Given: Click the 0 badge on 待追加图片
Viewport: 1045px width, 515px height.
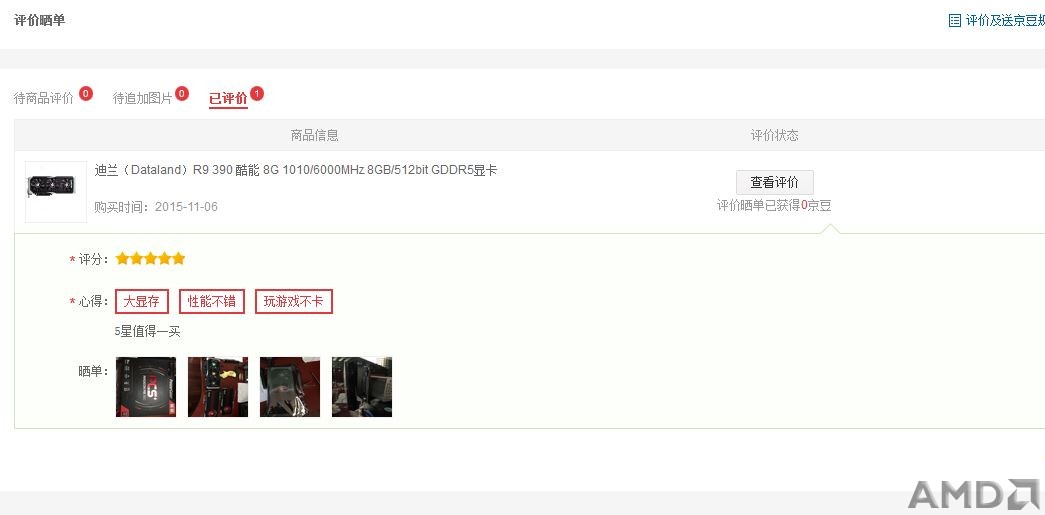Looking at the screenshot, I should 182,93.
